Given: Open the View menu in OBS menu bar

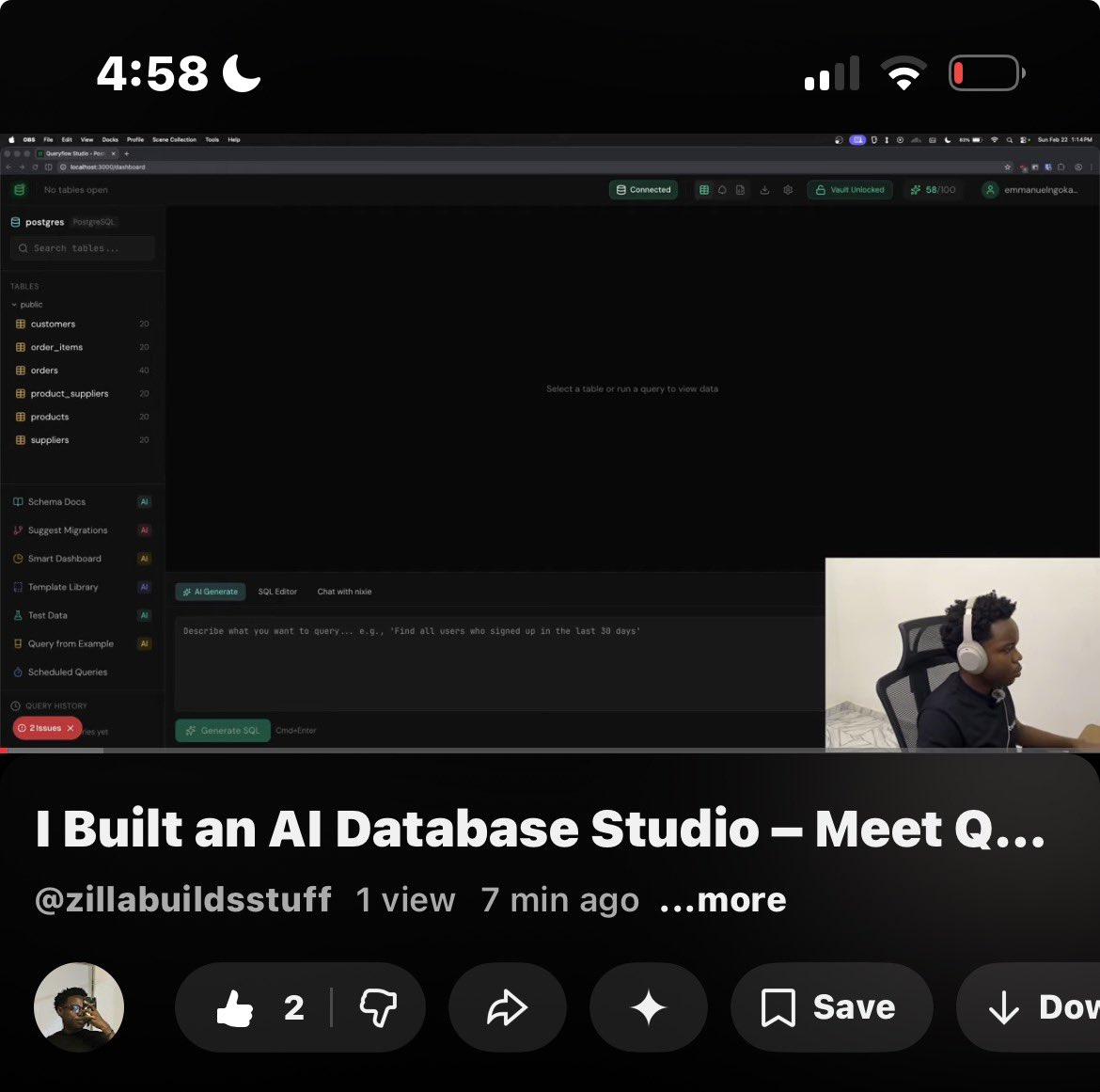Looking at the screenshot, I should click(x=87, y=139).
